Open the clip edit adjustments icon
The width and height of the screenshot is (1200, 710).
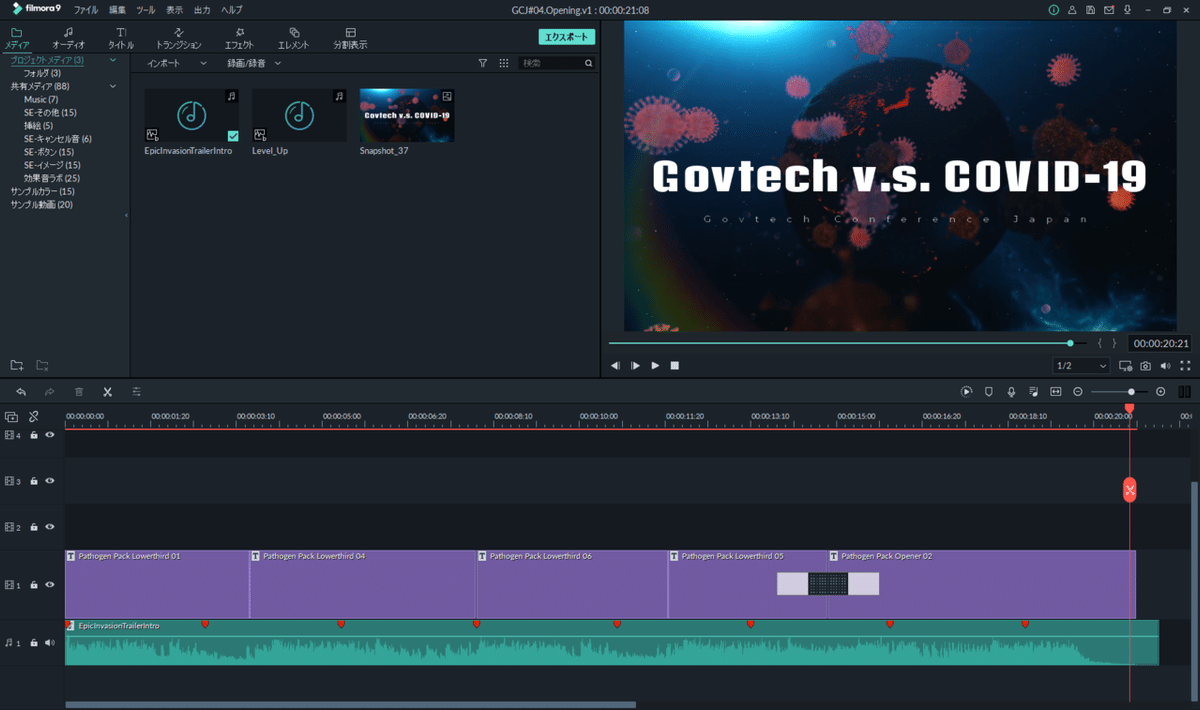point(137,392)
